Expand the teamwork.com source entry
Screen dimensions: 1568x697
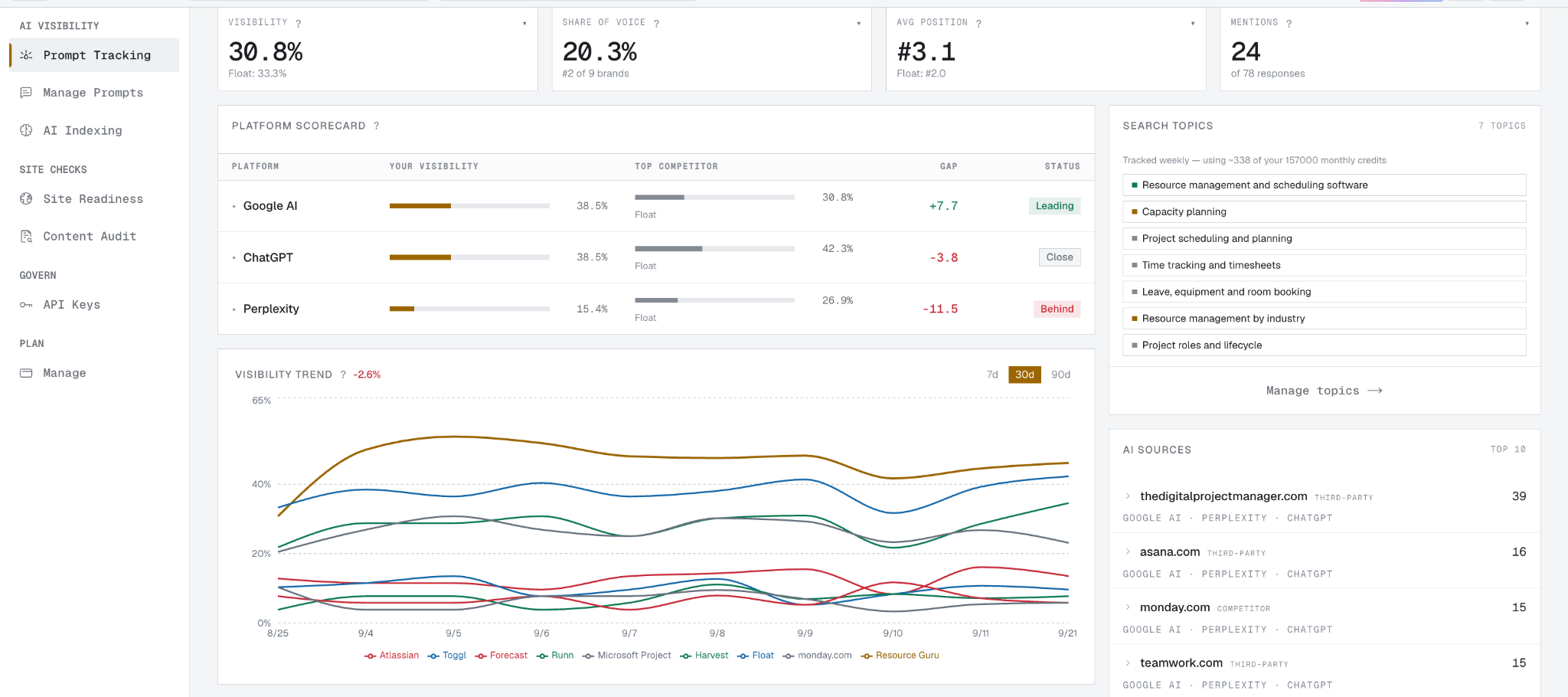[x=1128, y=663]
